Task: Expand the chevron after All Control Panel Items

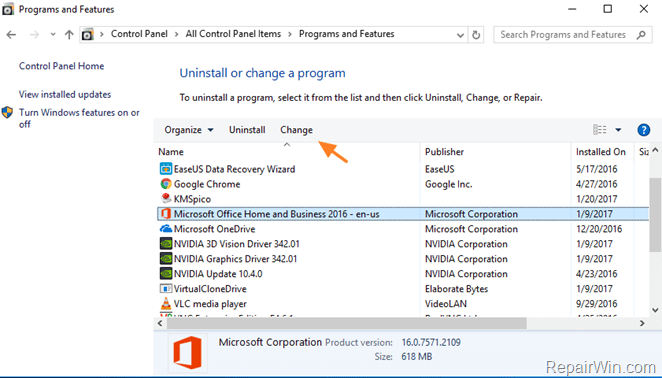Action: [x=290, y=34]
